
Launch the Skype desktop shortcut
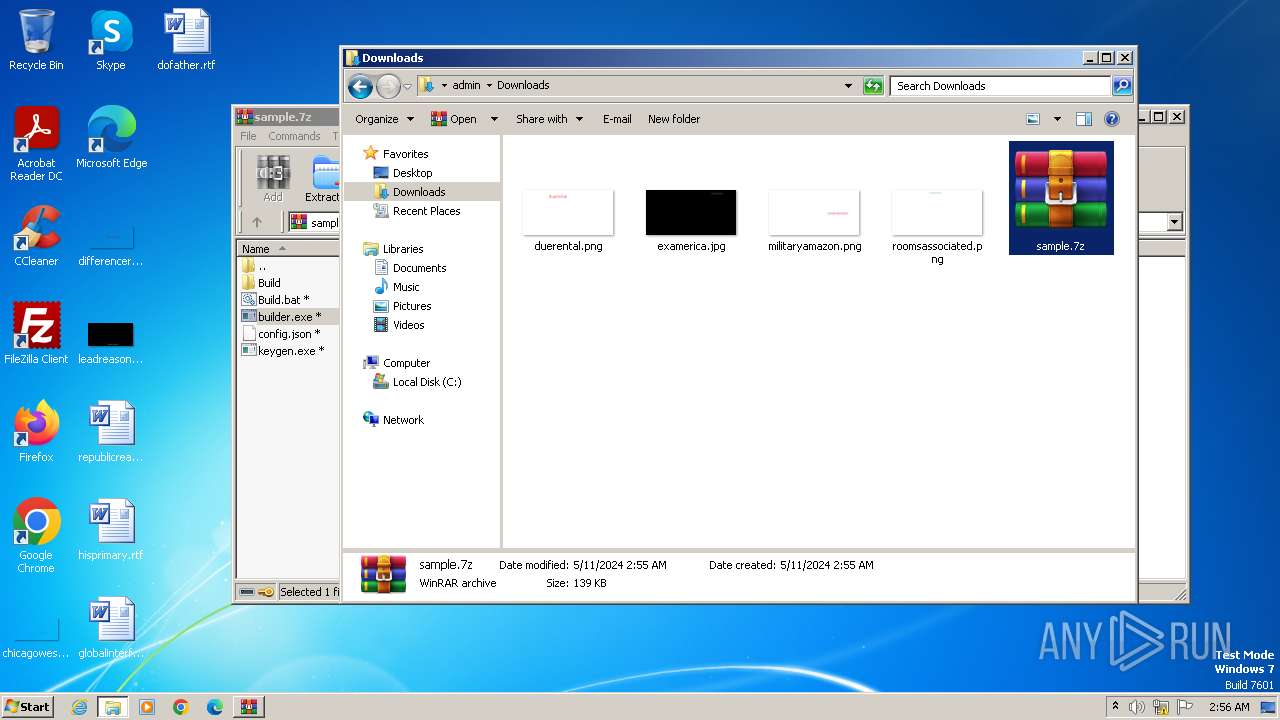(x=110, y=40)
